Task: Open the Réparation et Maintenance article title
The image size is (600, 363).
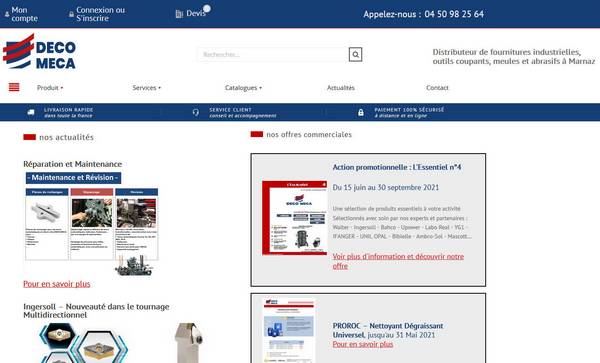Action: click(x=73, y=164)
